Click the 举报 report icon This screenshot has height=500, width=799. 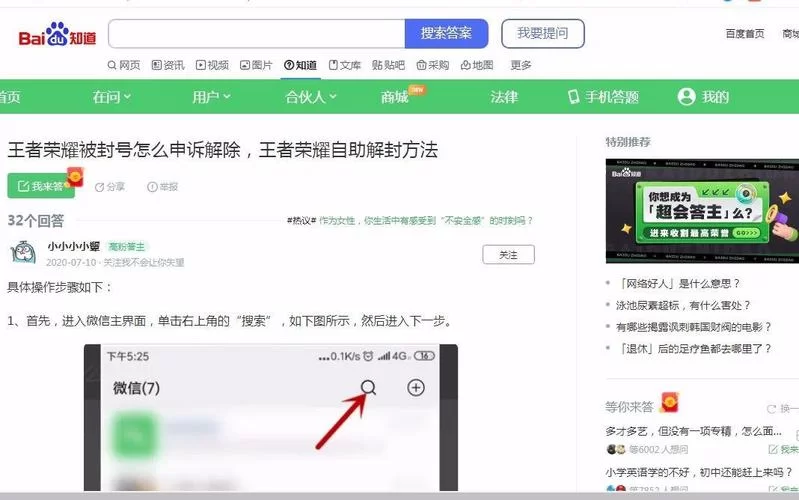[x=152, y=187]
